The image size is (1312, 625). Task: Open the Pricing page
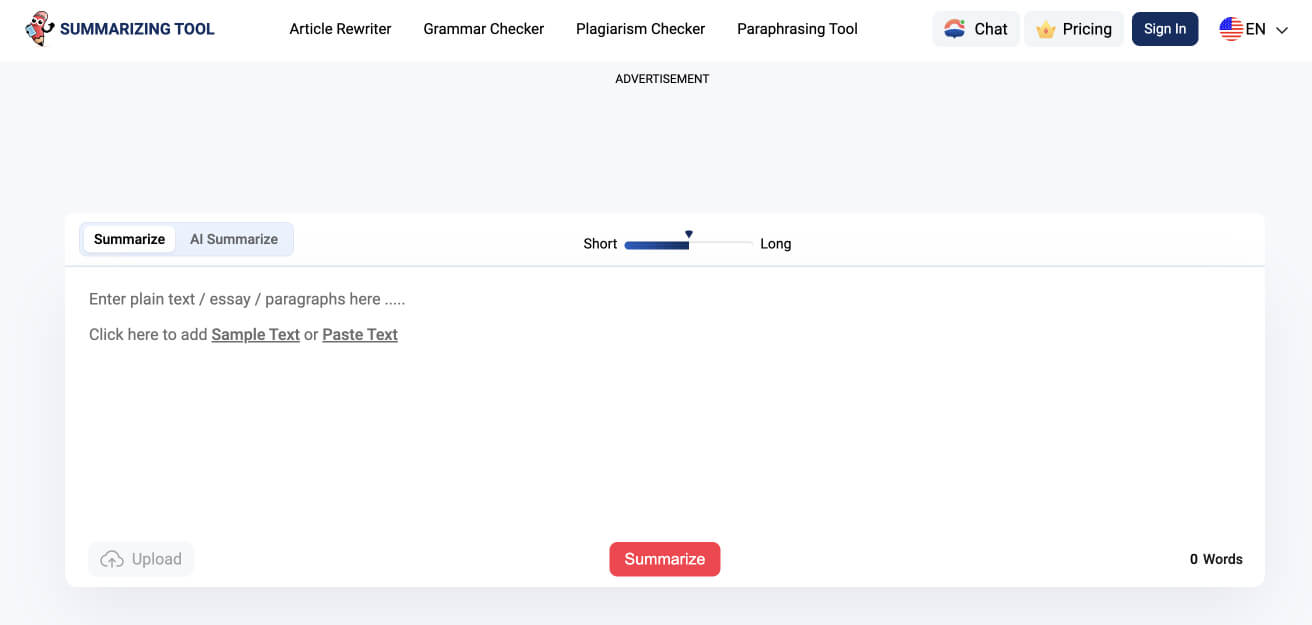tap(1085, 29)
